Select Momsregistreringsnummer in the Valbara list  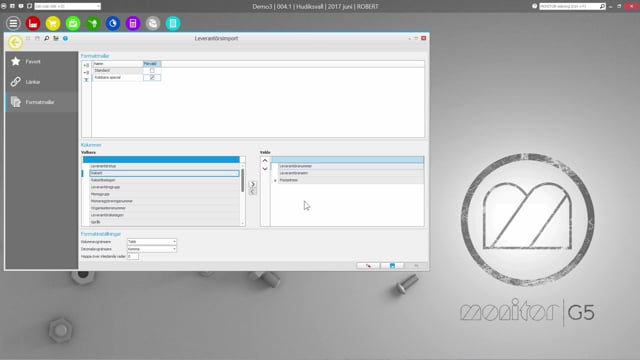pos(164,201)
